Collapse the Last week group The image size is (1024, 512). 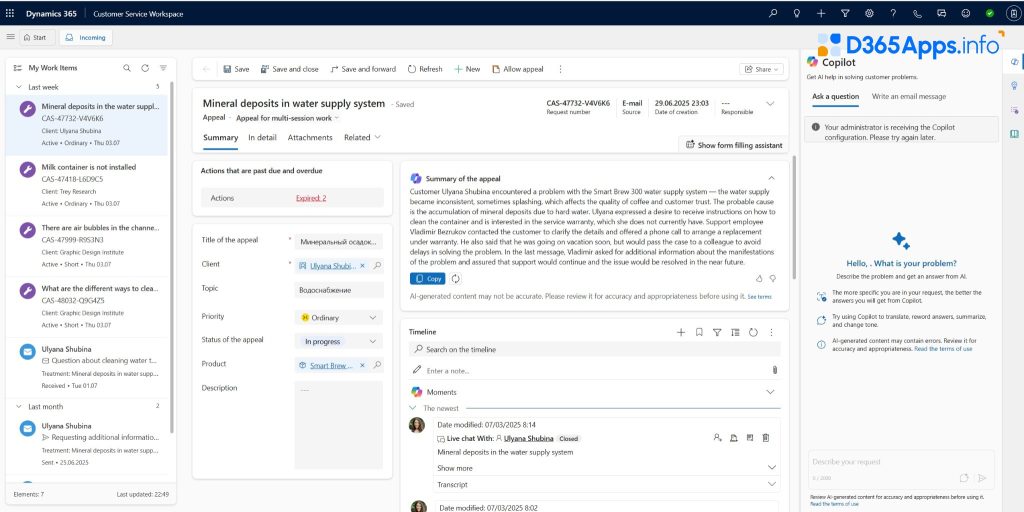coord(18,87)
